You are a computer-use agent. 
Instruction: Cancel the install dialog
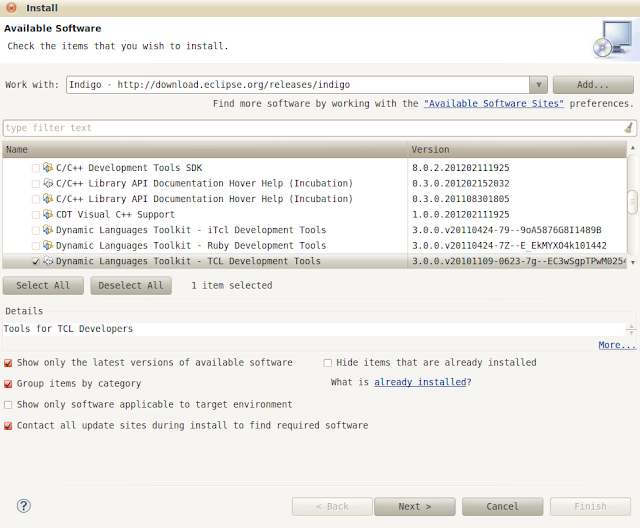point(502,506)
